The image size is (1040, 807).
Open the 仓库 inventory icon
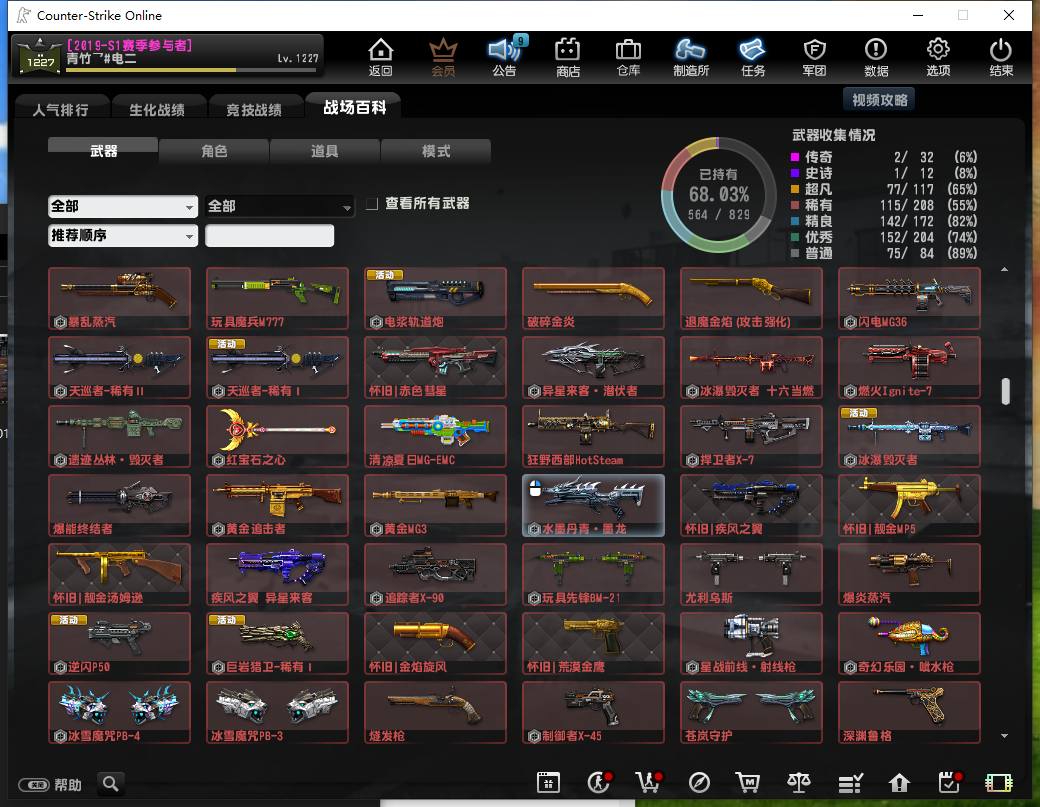point(628,57)
